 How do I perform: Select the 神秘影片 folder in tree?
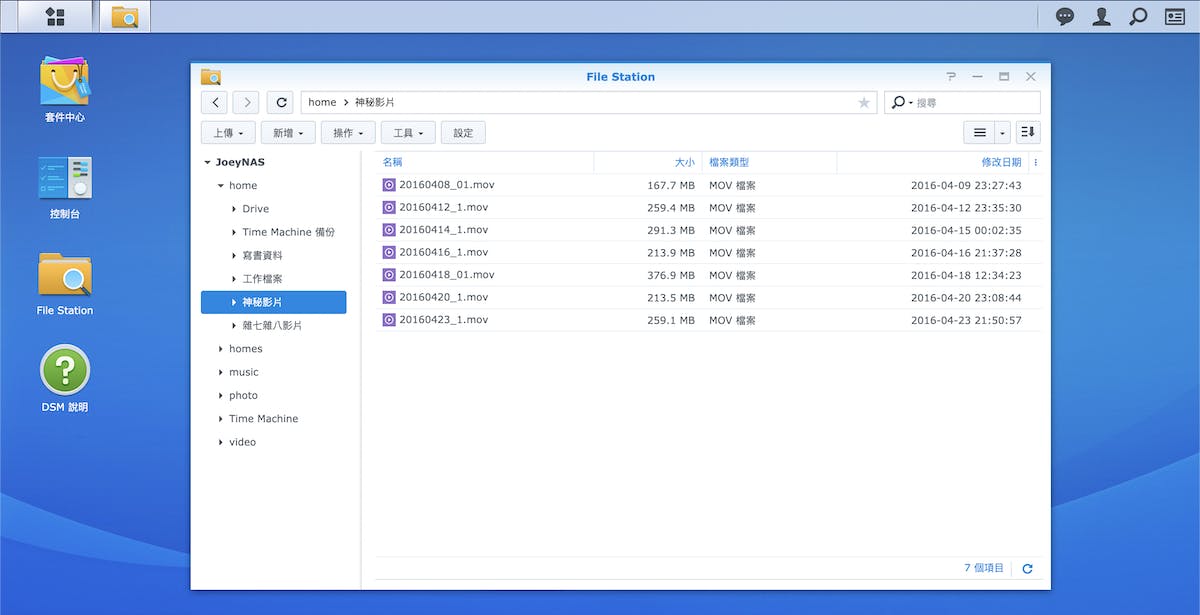274,302
